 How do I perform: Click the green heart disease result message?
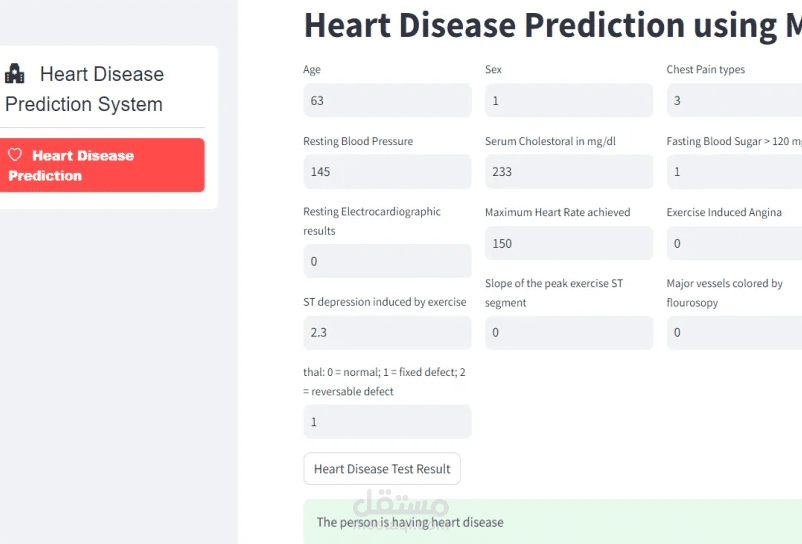(x=552, y=522)
